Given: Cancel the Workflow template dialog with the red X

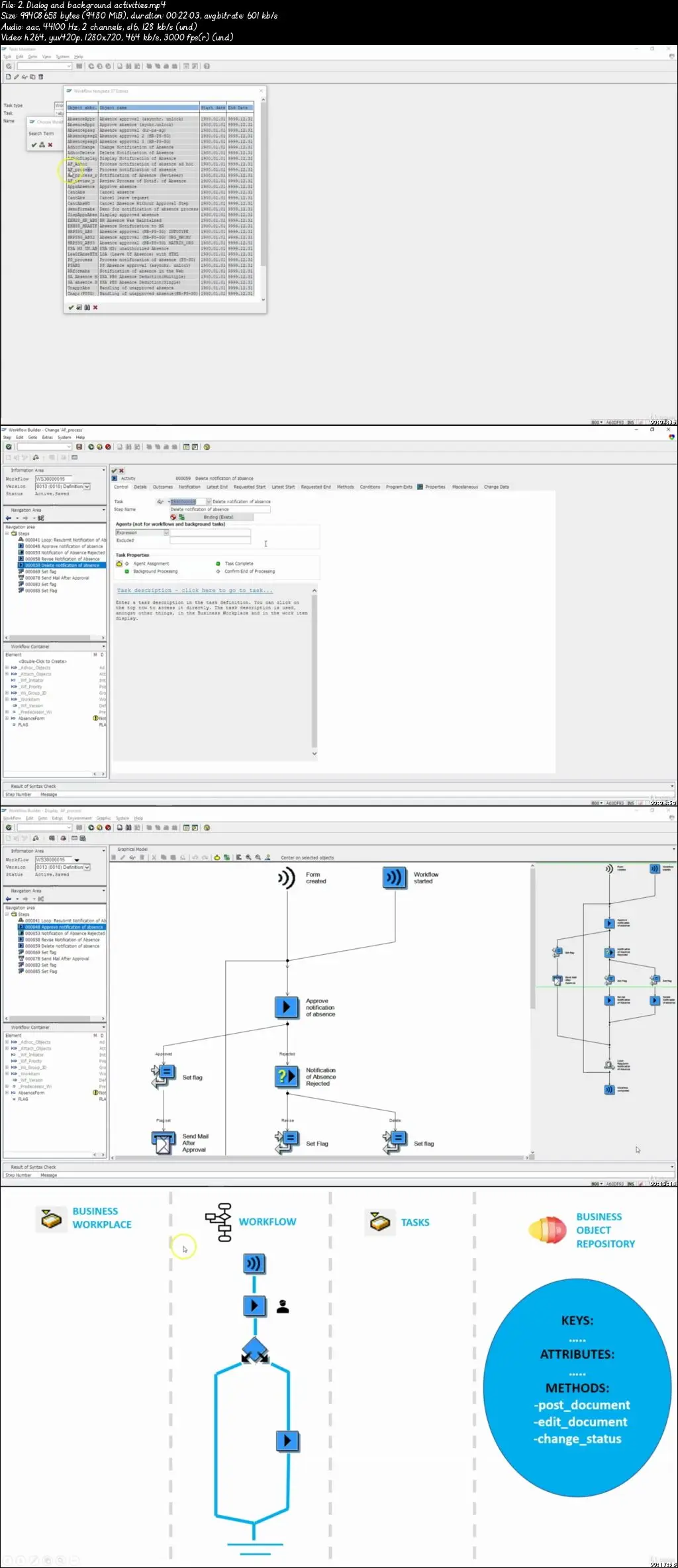Looking at the screenshot, I should coord(95,307).
